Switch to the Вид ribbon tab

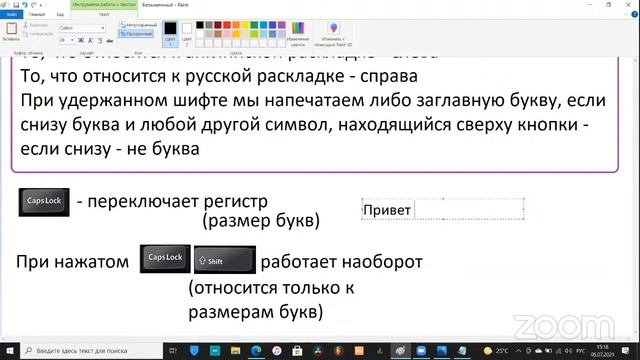click(60, 14)
